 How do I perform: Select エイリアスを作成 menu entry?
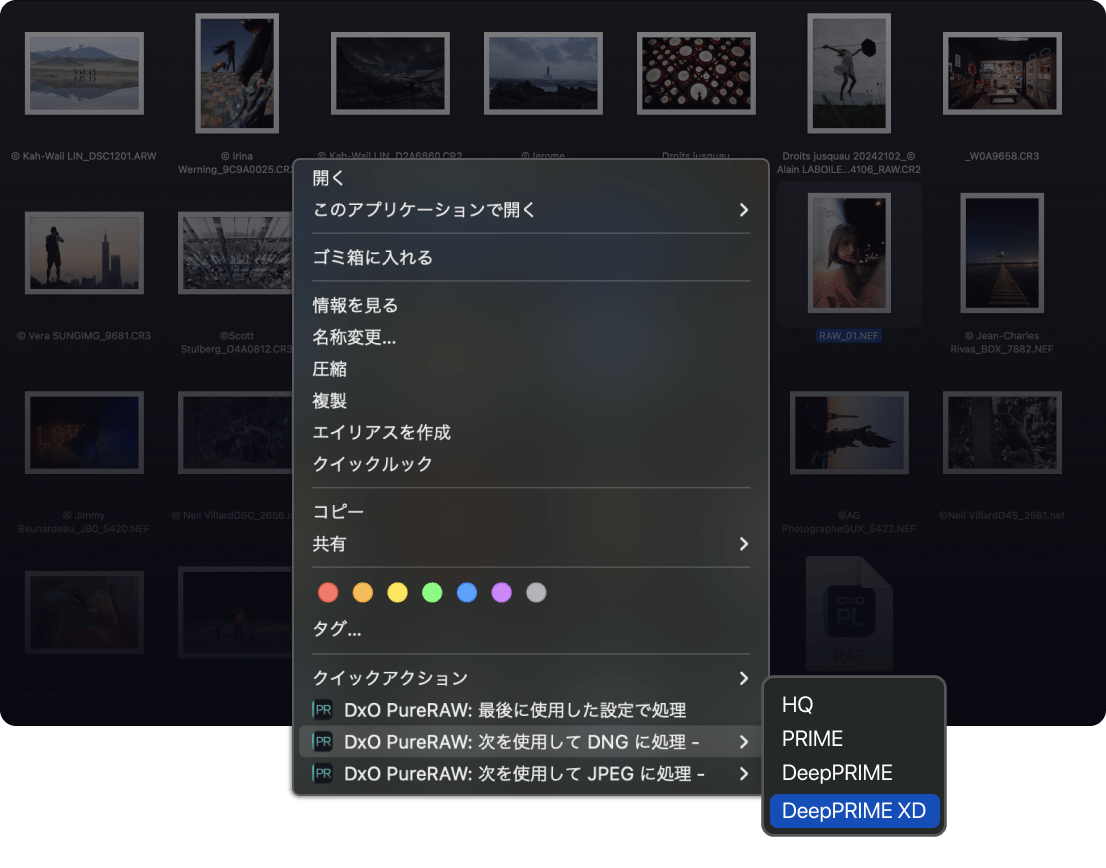(381, 432)
